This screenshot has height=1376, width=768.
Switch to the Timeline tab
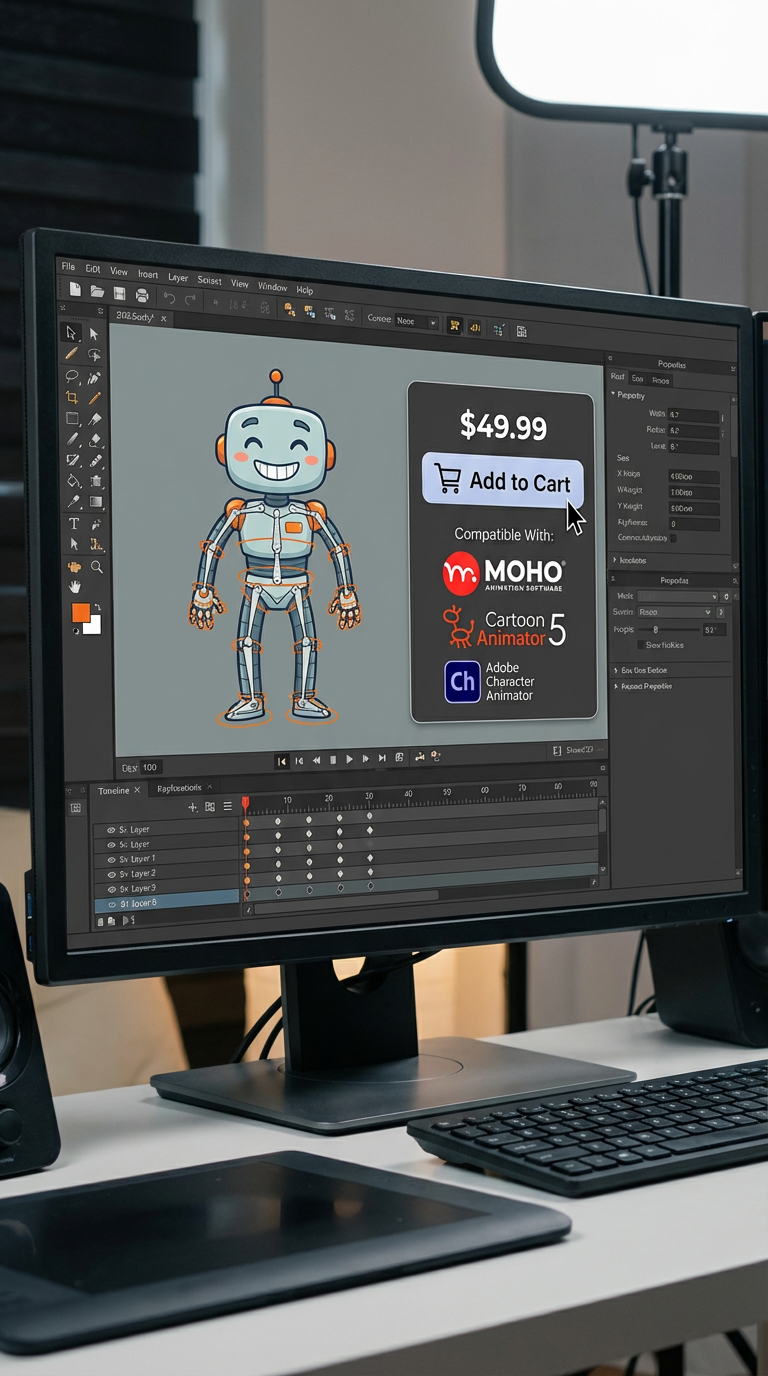[115, 790]
